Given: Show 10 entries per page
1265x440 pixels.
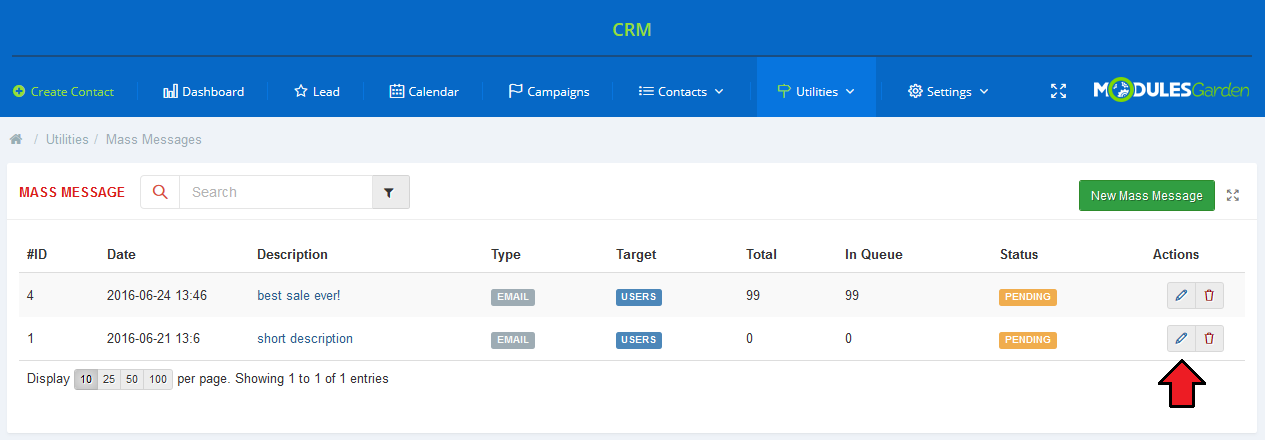Looking at the screenshot, I should pos(86,379).
